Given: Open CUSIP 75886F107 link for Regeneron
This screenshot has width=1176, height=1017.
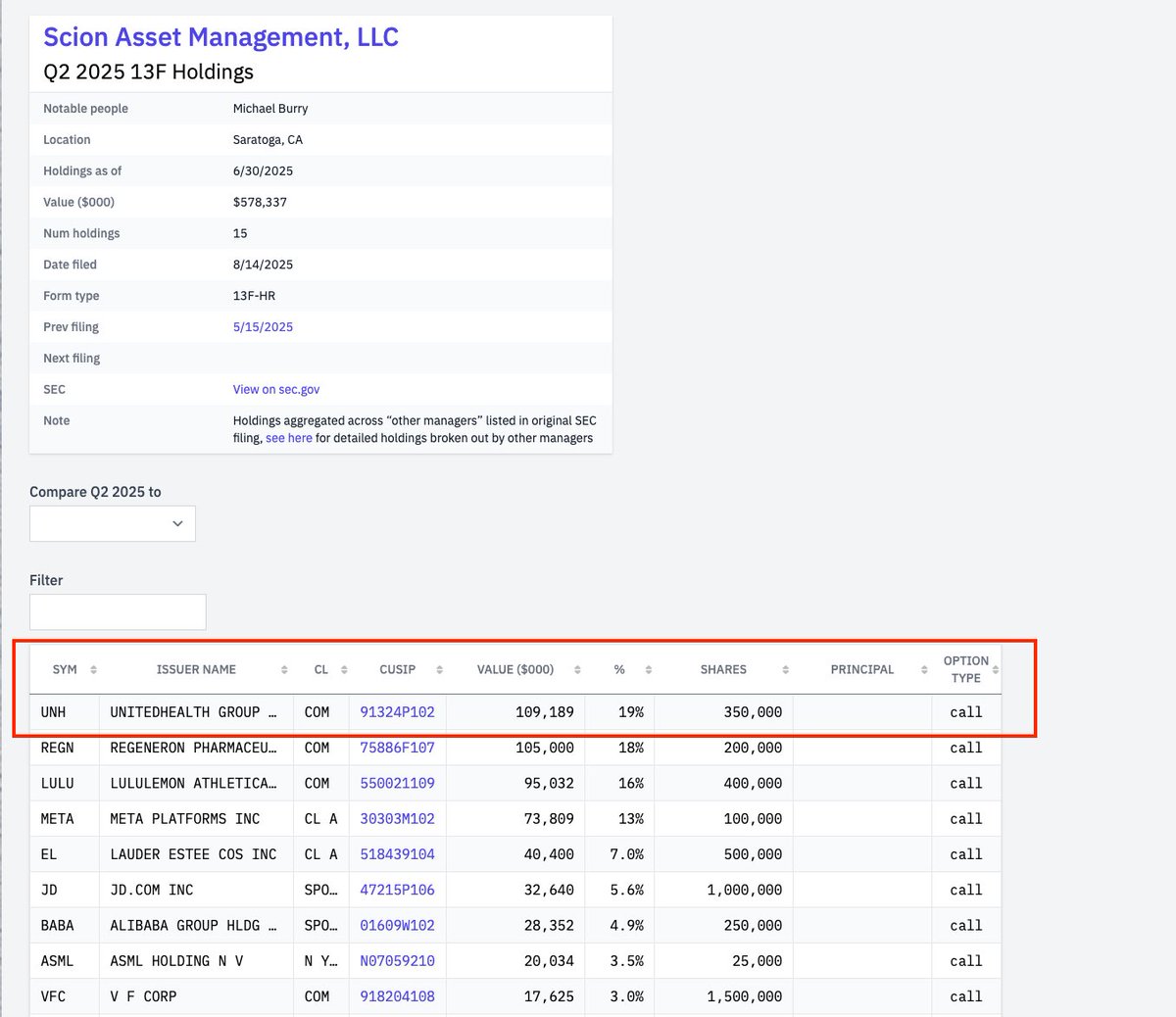Looking at the screenshot, I should [x=397, y=748].
